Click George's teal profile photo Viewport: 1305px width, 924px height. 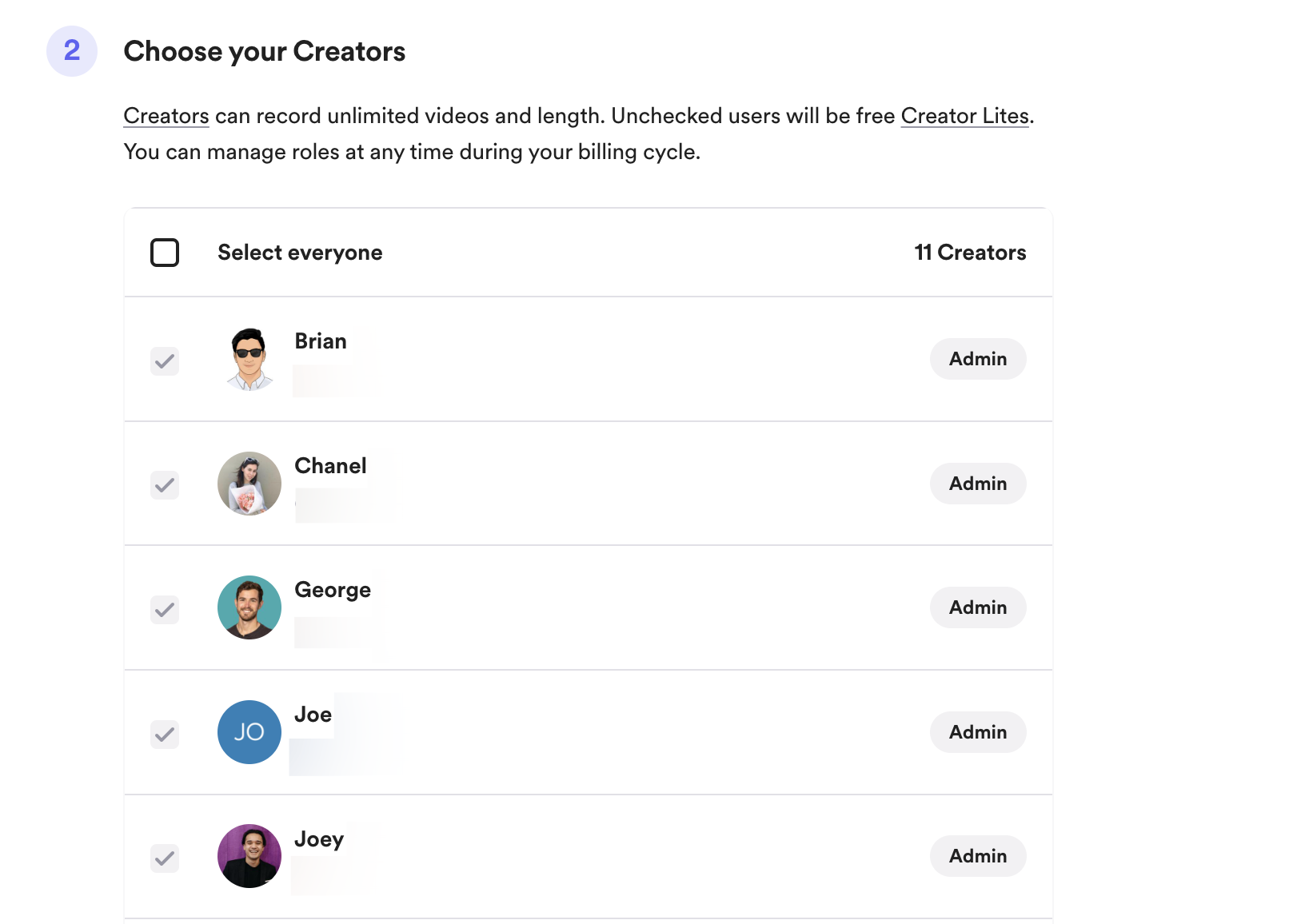pyautogui.click(x=249, y=607)
